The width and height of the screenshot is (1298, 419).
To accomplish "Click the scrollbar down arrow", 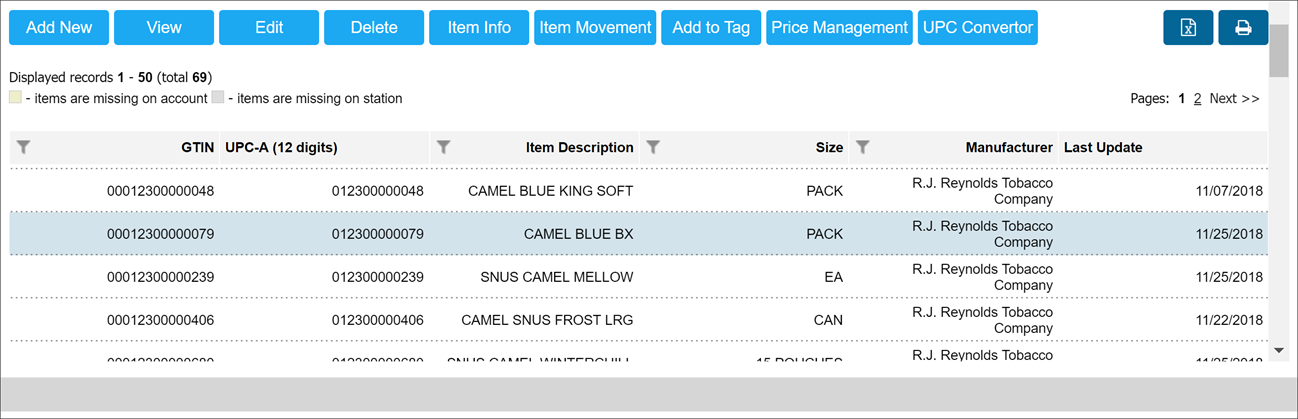I will (x=1279, y=351).
